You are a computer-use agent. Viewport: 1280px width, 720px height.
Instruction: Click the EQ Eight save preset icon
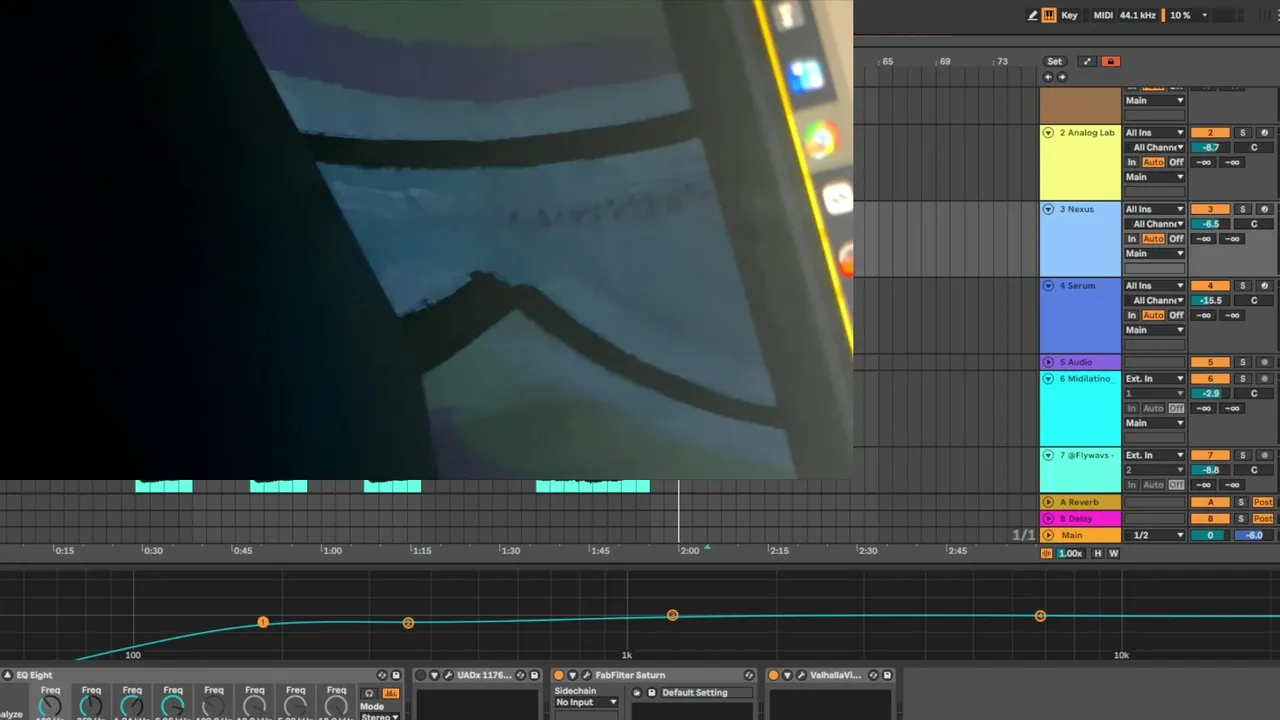coord(396,675)
